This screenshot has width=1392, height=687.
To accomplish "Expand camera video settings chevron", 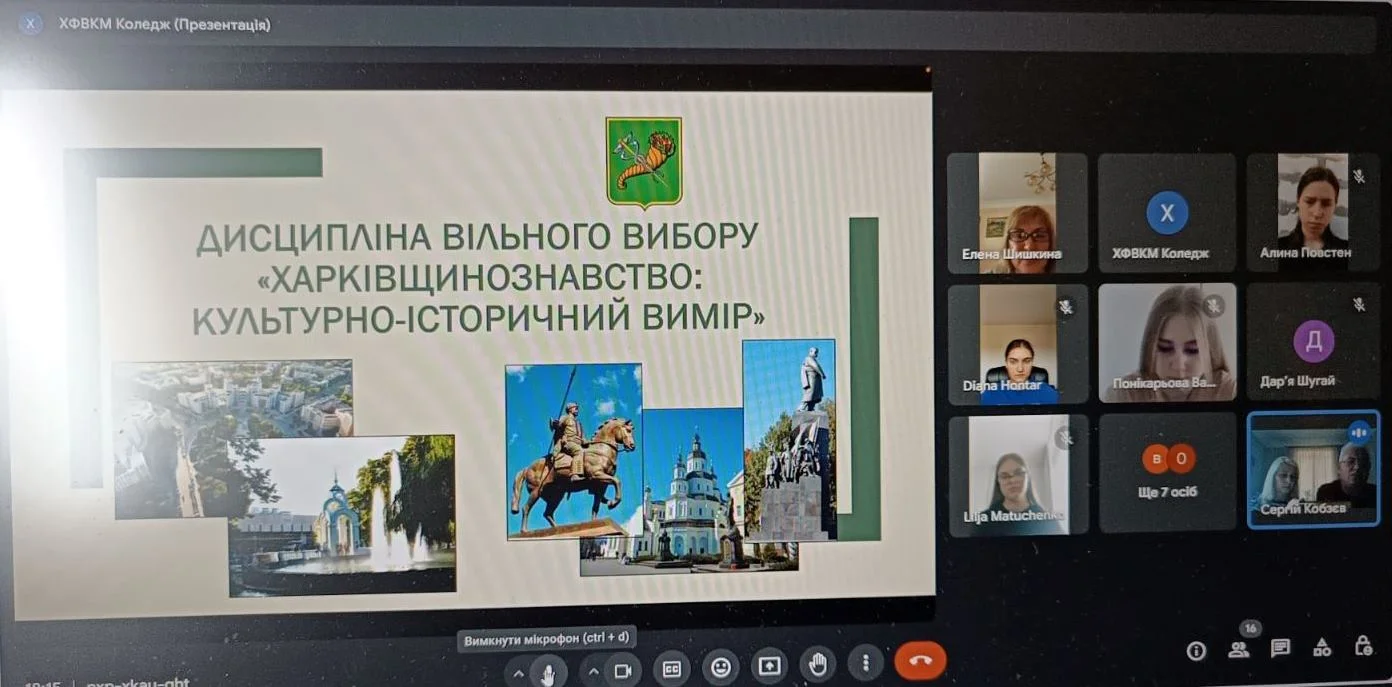I will tap(592, 671).
